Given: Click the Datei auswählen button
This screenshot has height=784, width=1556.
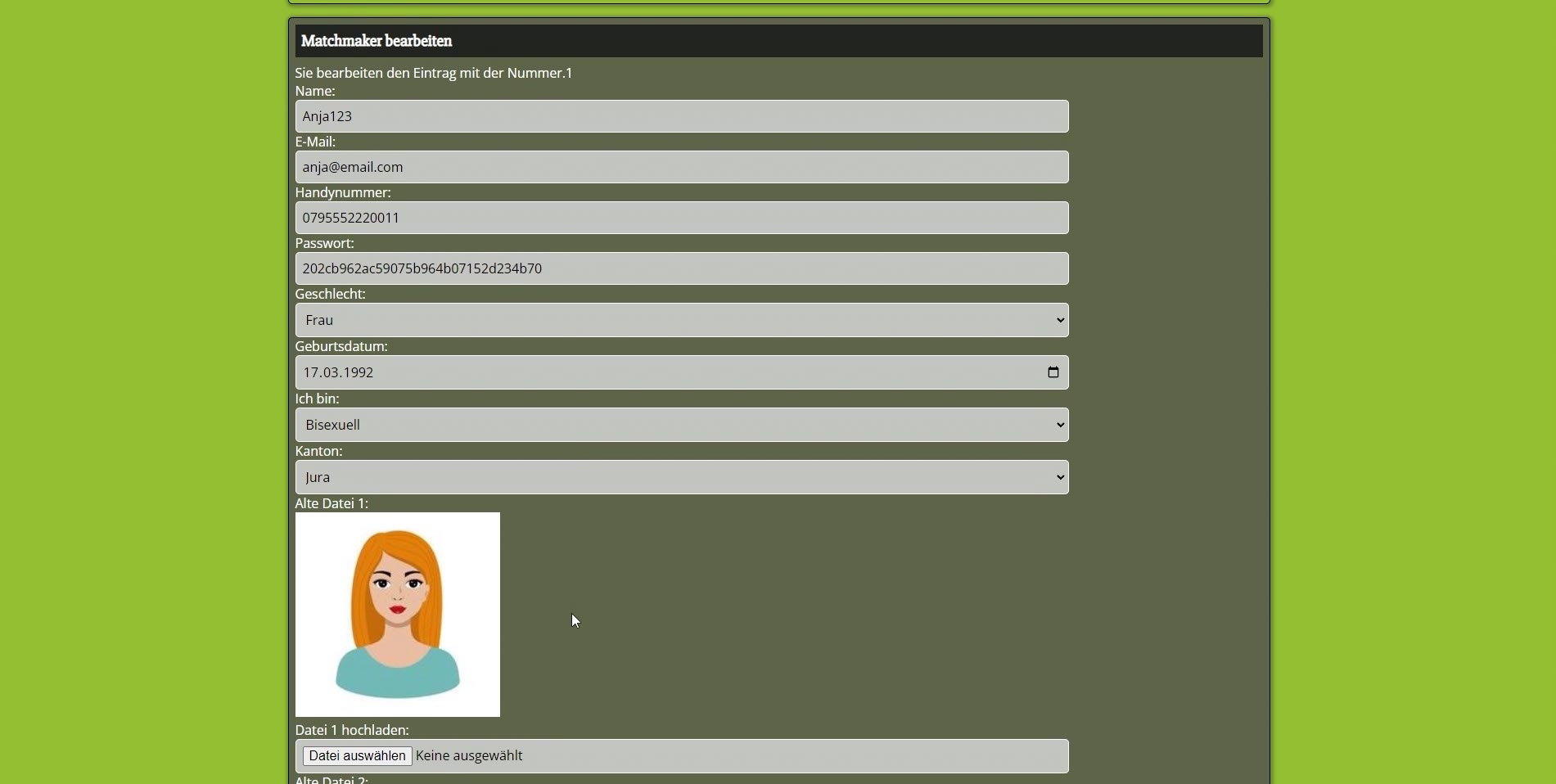Looking at the screenshot, I should click(x=357, y=756).
